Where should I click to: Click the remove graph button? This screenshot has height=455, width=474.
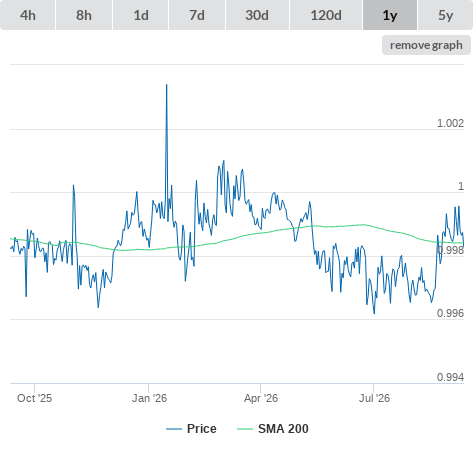coord(426,45)
